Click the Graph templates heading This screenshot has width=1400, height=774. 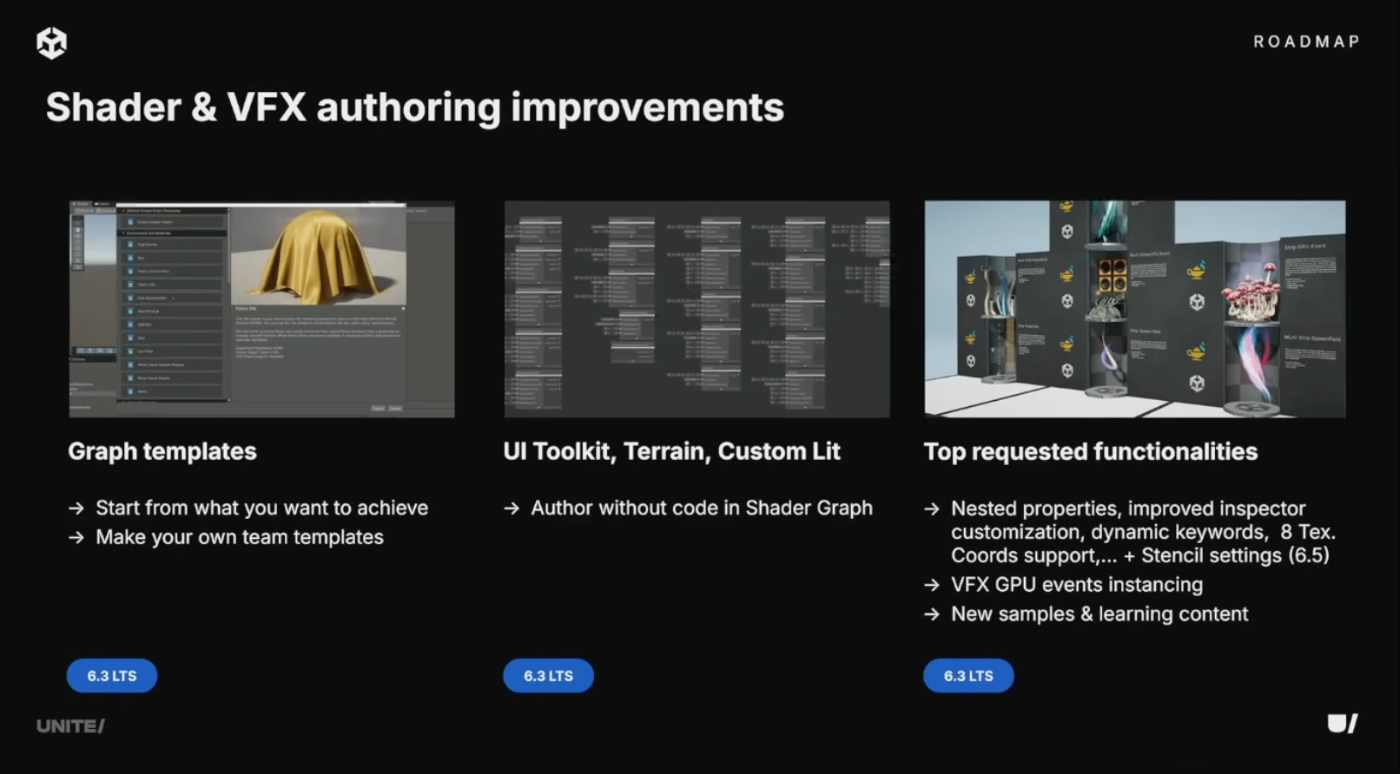[162, 452]
